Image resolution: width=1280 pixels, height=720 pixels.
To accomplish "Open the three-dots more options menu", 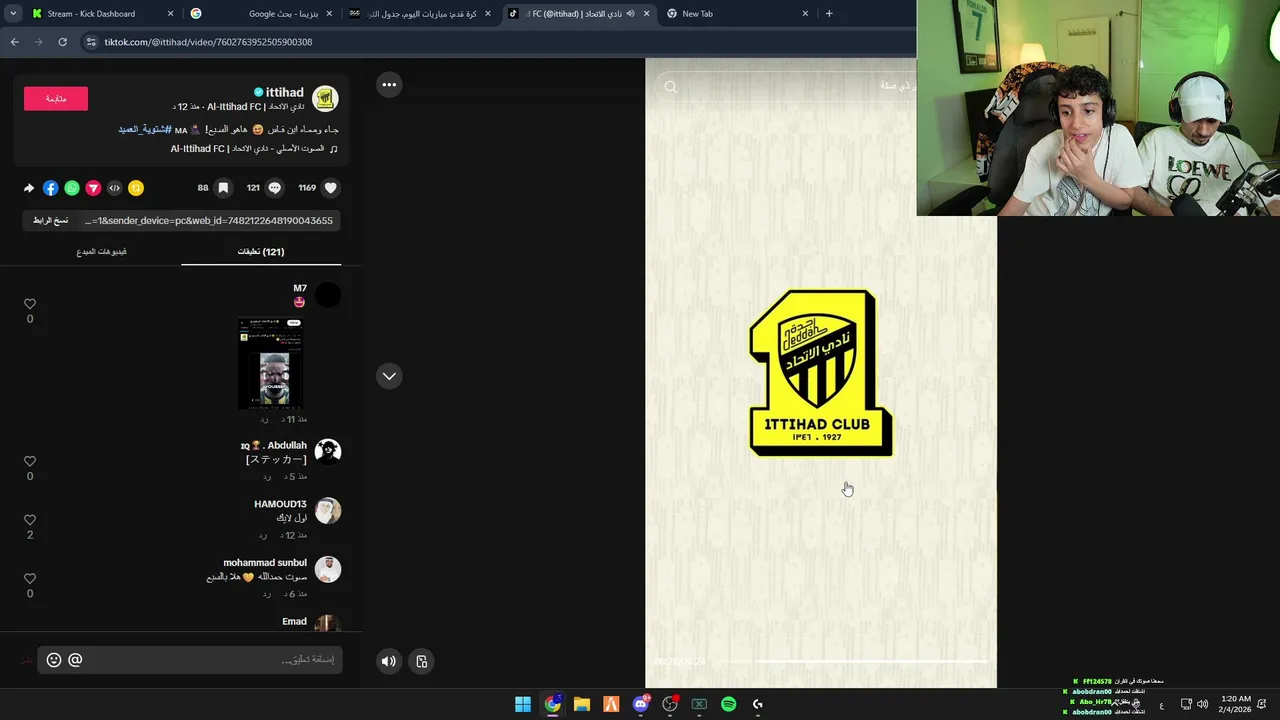I will click(389, 85).
